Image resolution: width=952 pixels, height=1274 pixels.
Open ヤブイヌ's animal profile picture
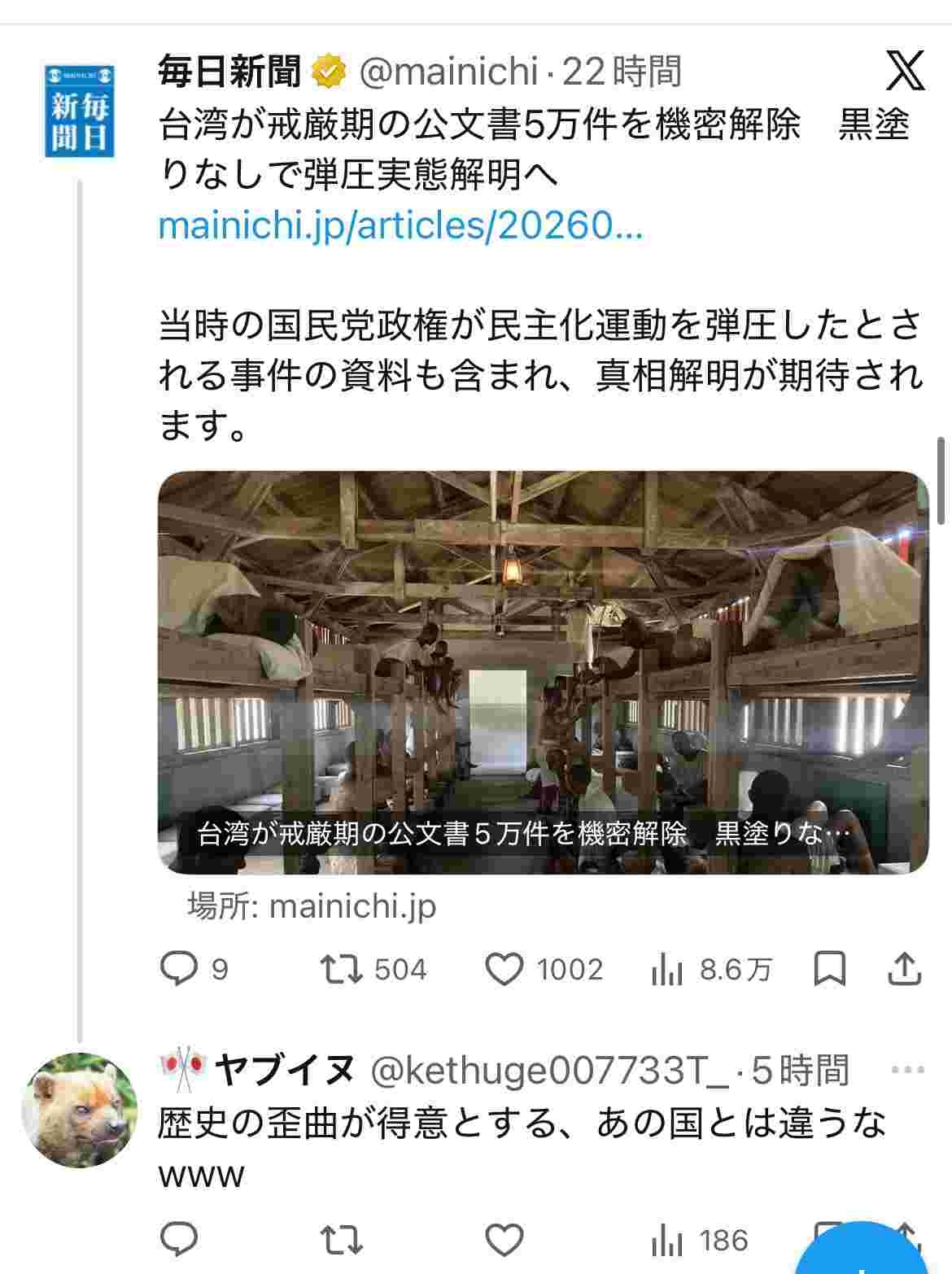pyautogui.click(x=79, y=1110)
